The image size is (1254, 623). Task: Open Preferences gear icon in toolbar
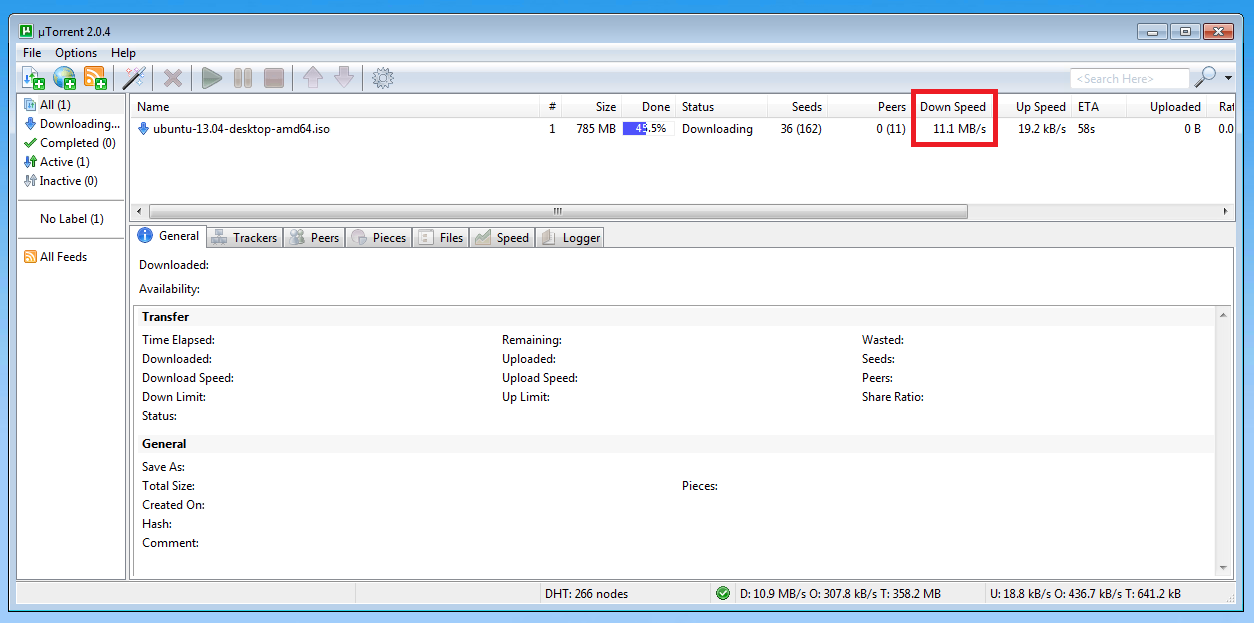click(381, 78)
